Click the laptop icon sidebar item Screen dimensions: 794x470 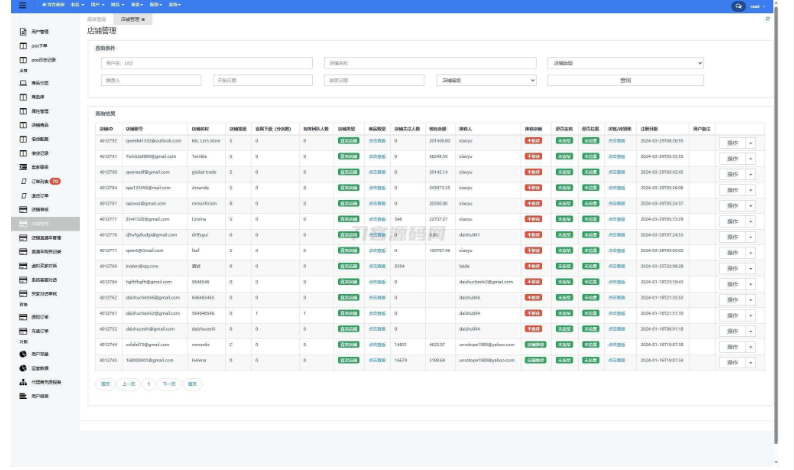tap(34, 83)
